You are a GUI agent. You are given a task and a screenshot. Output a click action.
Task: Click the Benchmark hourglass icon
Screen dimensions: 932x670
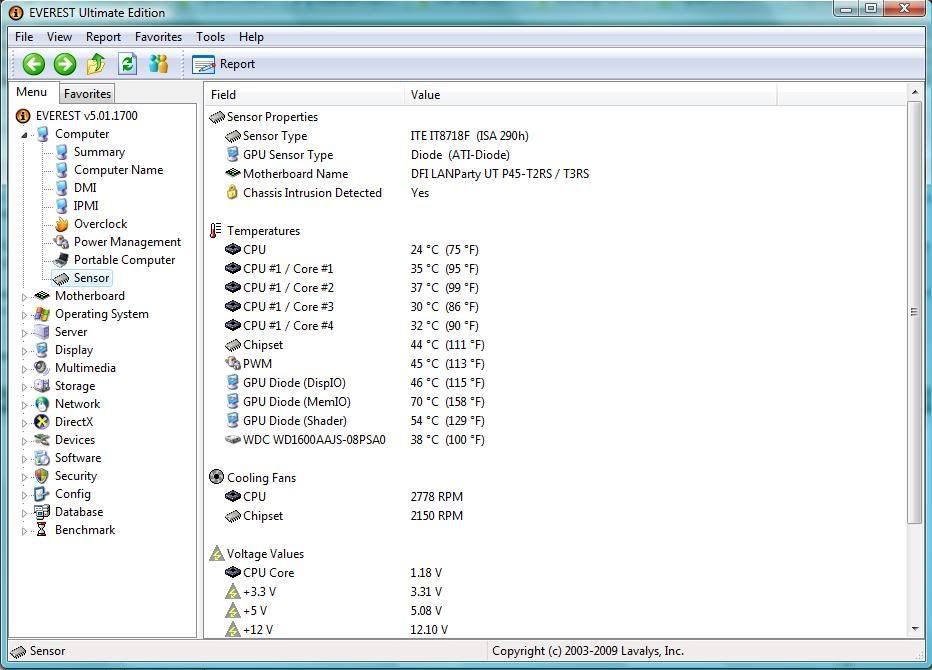(x=42, y=530)
